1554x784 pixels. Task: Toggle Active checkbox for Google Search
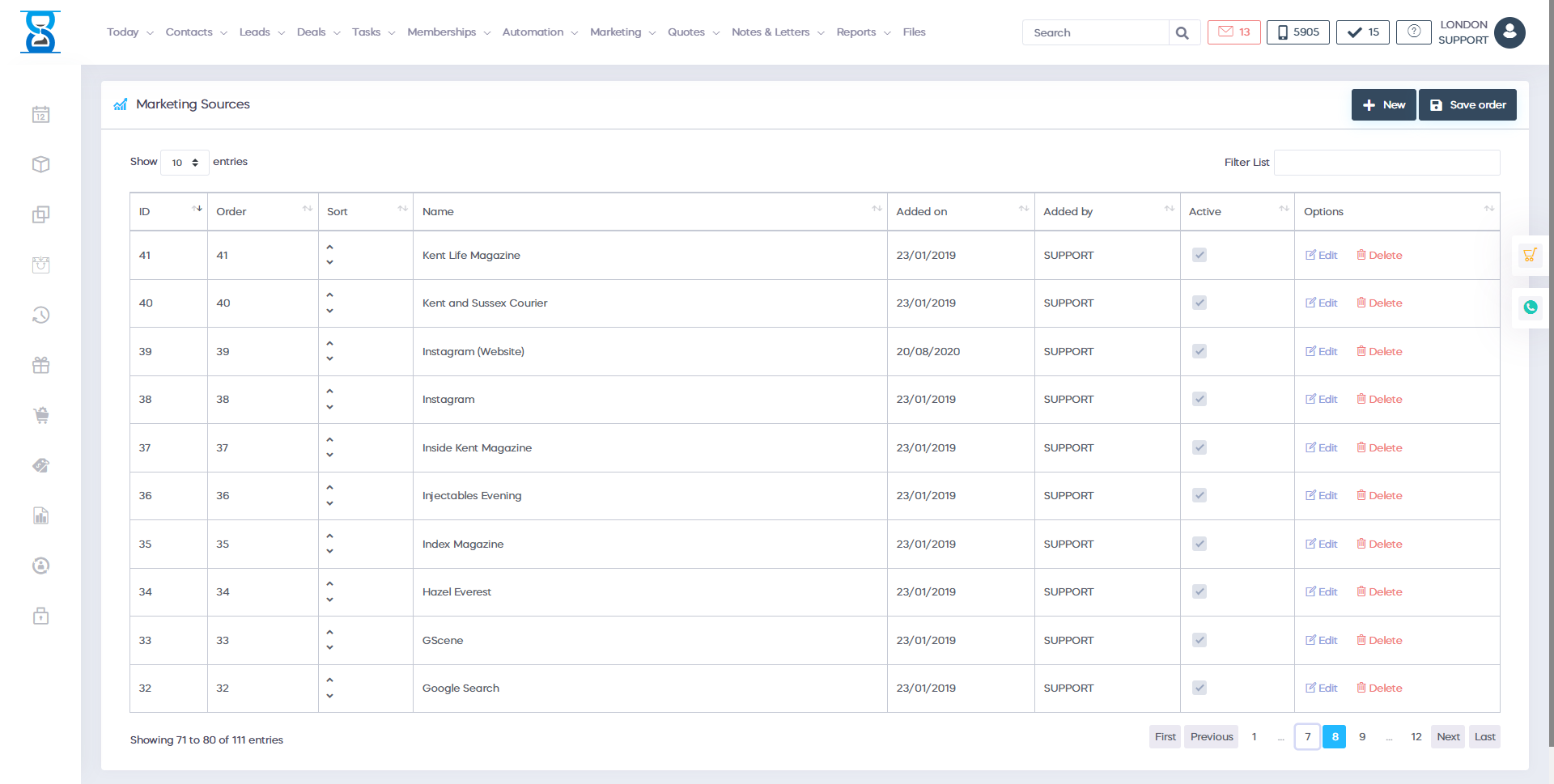pos(1199,689)
